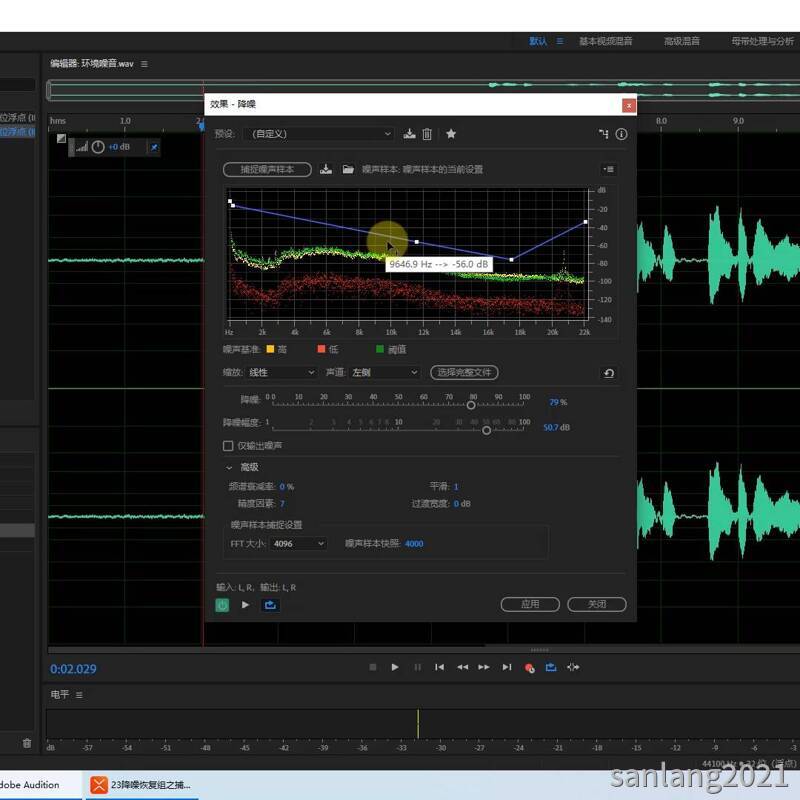Fast forward using the transport button

484,667
